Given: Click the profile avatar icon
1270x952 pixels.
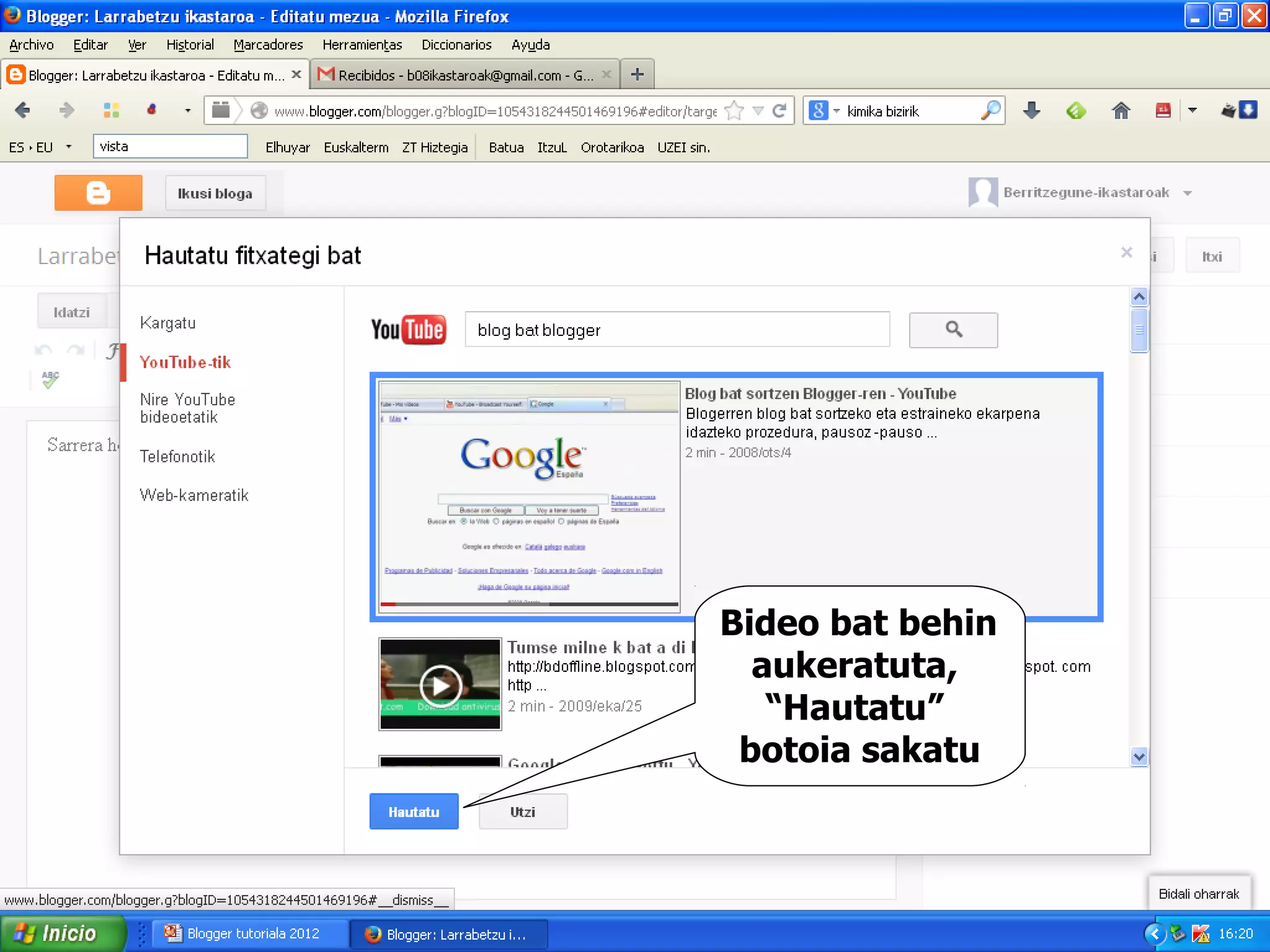Looking at the screenshot, I should [983, 193].
